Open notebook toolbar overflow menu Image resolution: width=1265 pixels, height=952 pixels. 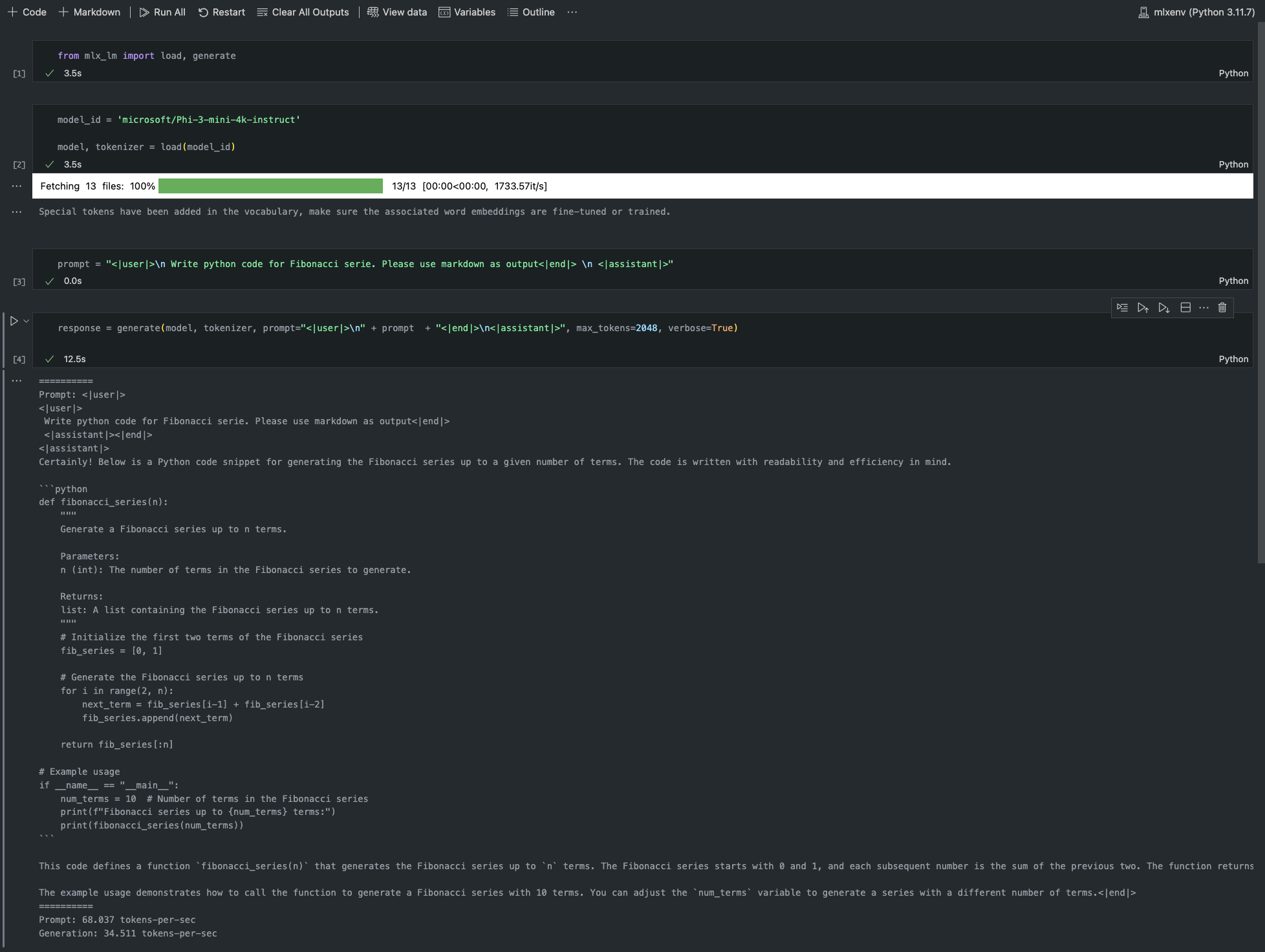pos(572,12)
